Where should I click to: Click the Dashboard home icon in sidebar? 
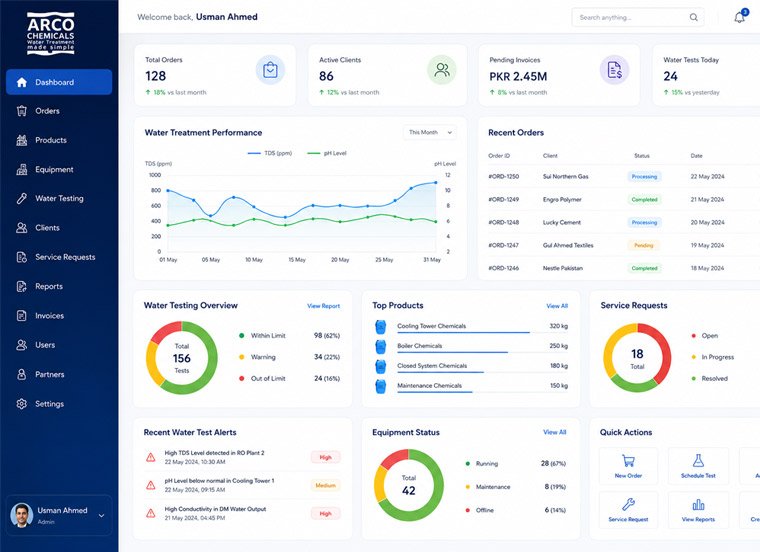22,82
